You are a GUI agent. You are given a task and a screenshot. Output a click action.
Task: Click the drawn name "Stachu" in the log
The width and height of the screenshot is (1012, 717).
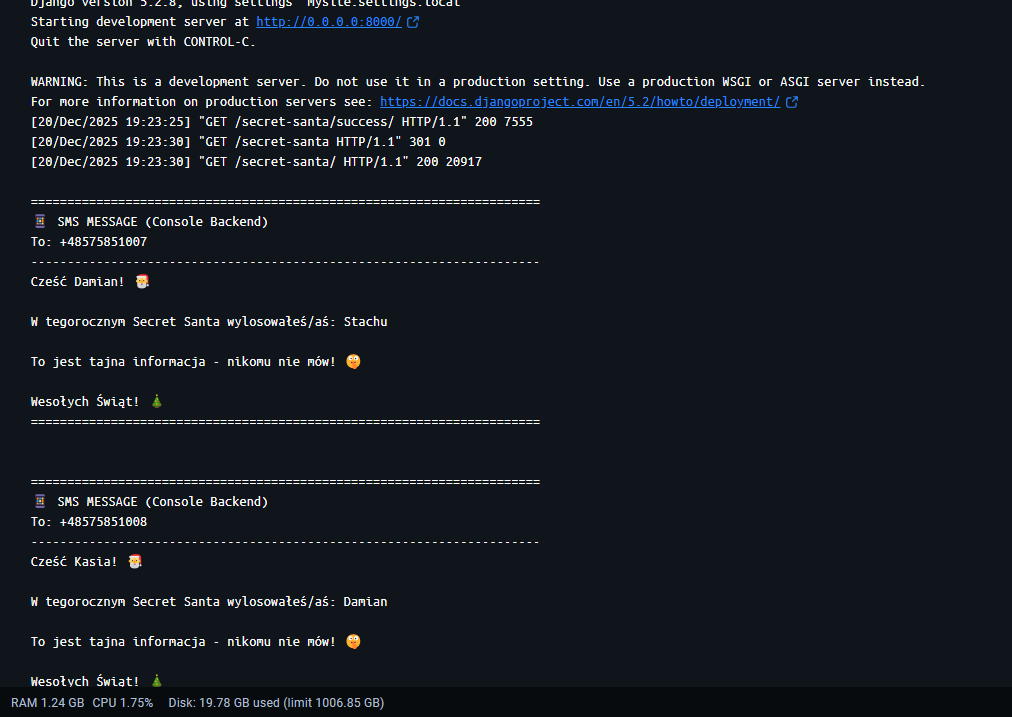tap(365, 322)
